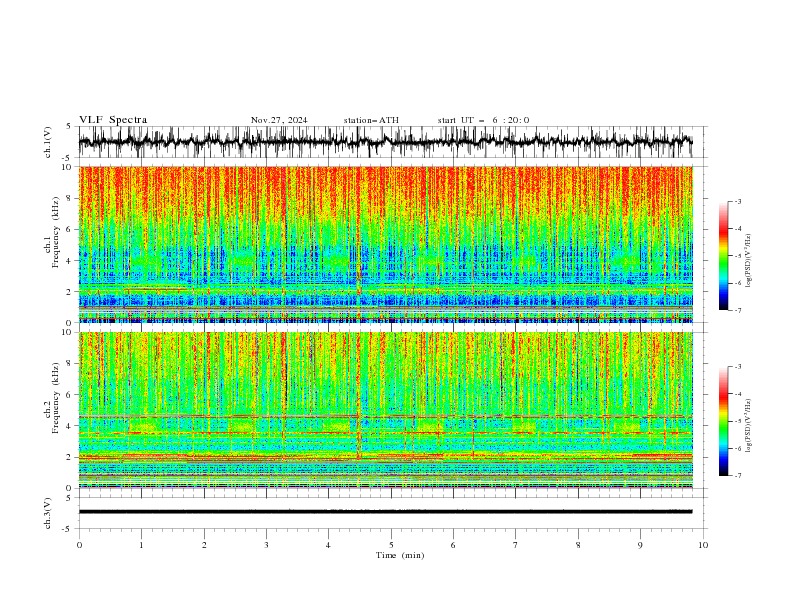This screenshot has height=612, width=792.
Task: Click the ch.2 color scale bar
Action: [723, 421]
